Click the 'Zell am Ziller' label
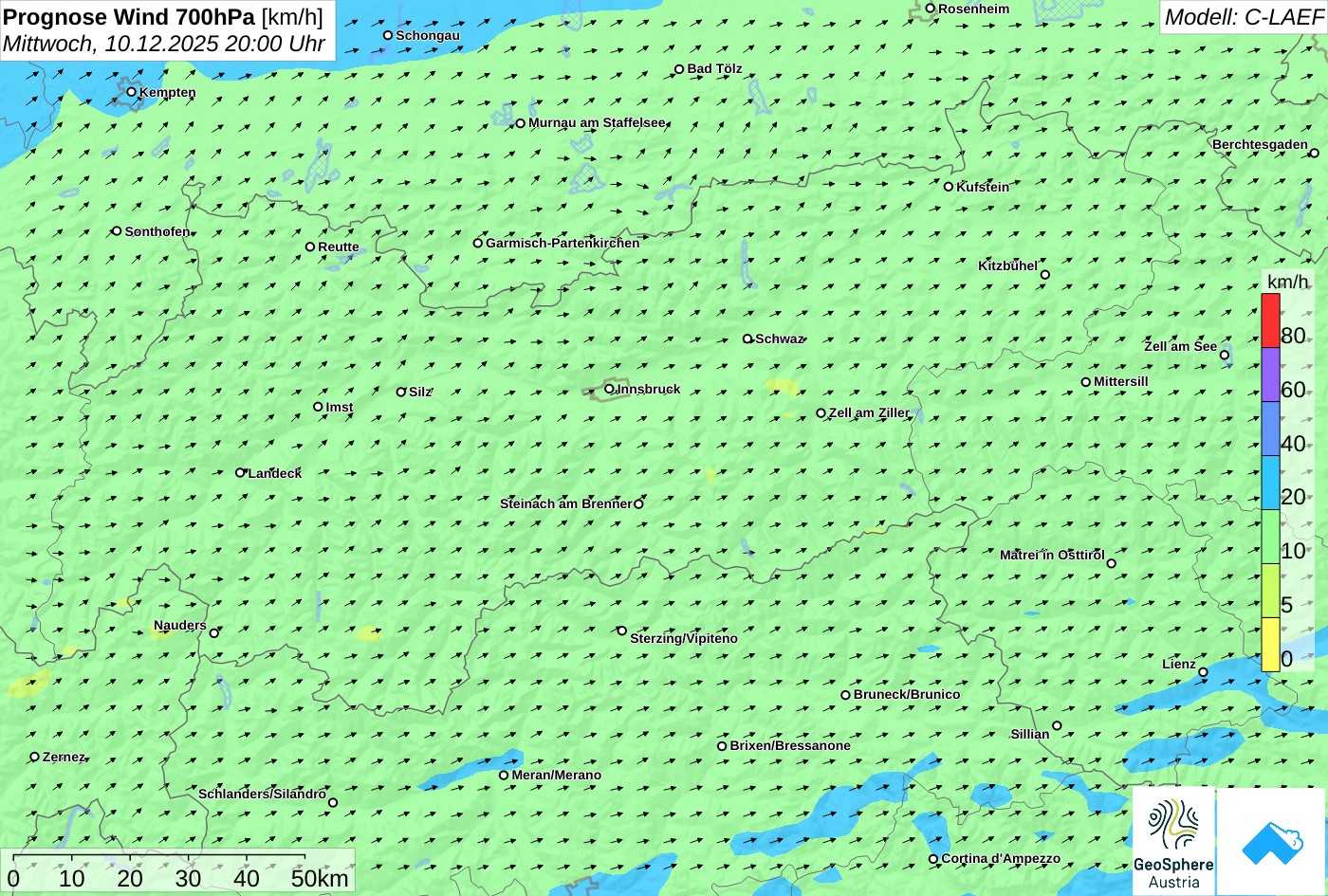Image resolution: width=1328 pixels, height=896 pixels. [869, 412]
